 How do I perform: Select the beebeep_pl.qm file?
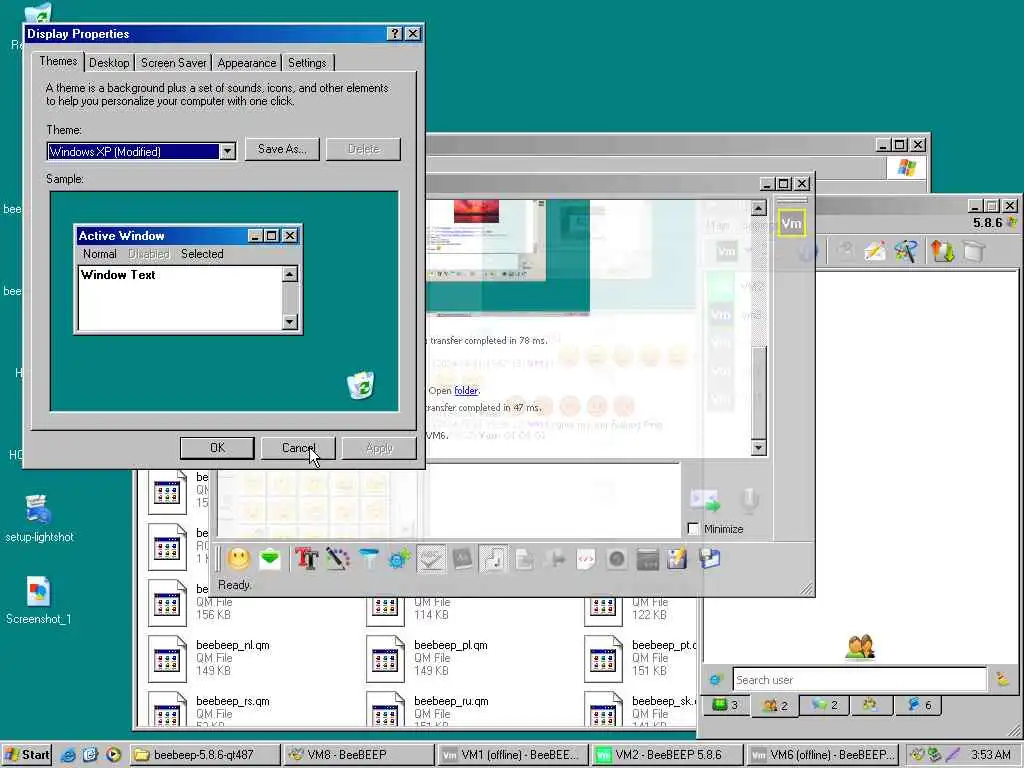[x=426, y=658]
